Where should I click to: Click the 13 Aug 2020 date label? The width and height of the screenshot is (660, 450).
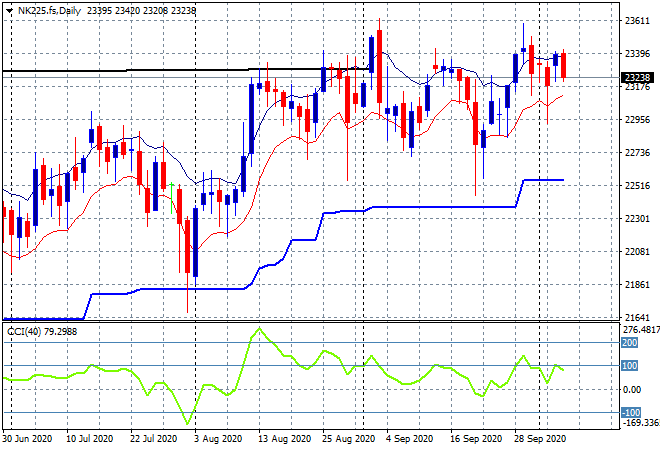click(285, 439)
